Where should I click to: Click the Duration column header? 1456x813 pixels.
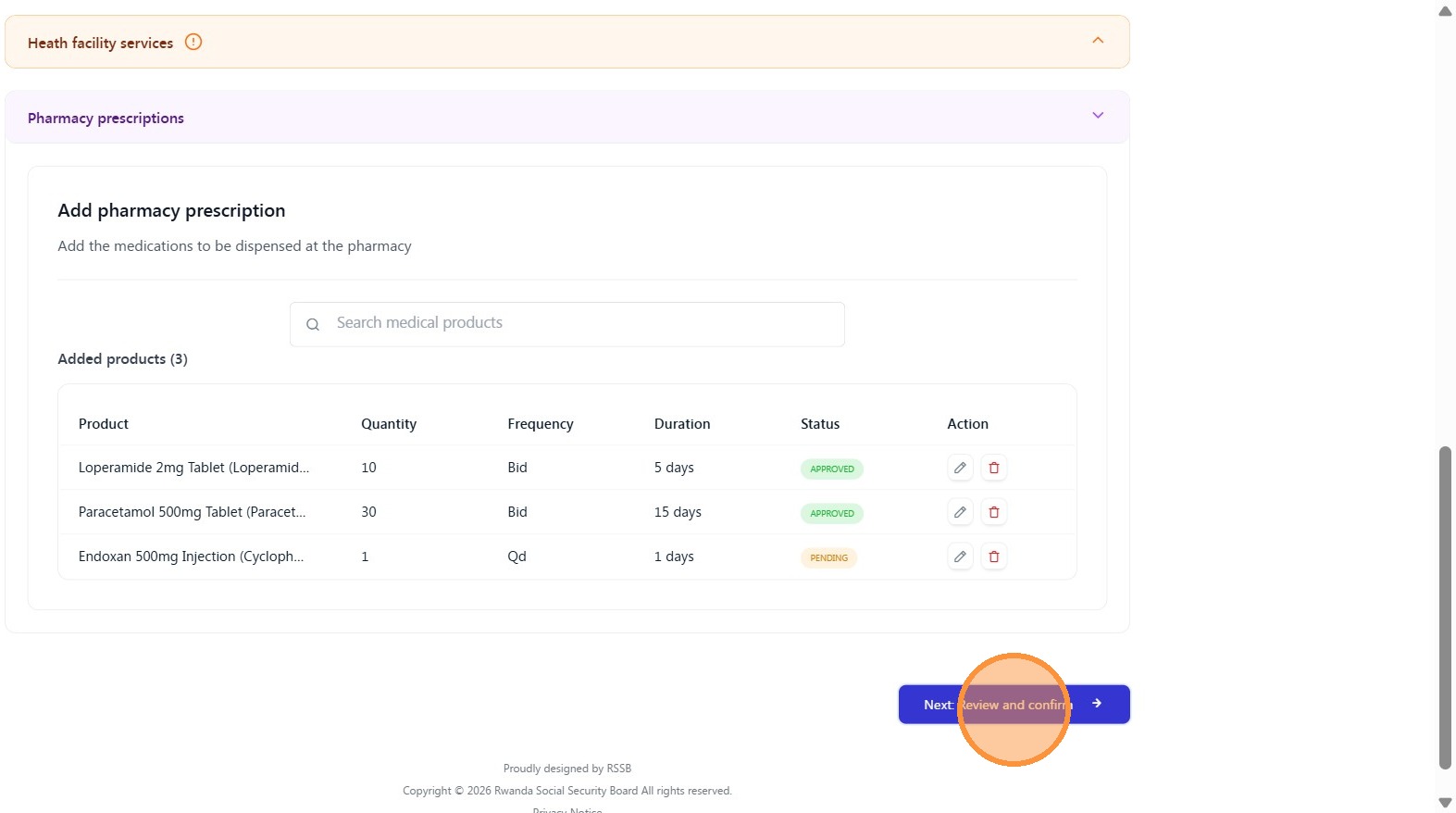click(x=682, y=424)
